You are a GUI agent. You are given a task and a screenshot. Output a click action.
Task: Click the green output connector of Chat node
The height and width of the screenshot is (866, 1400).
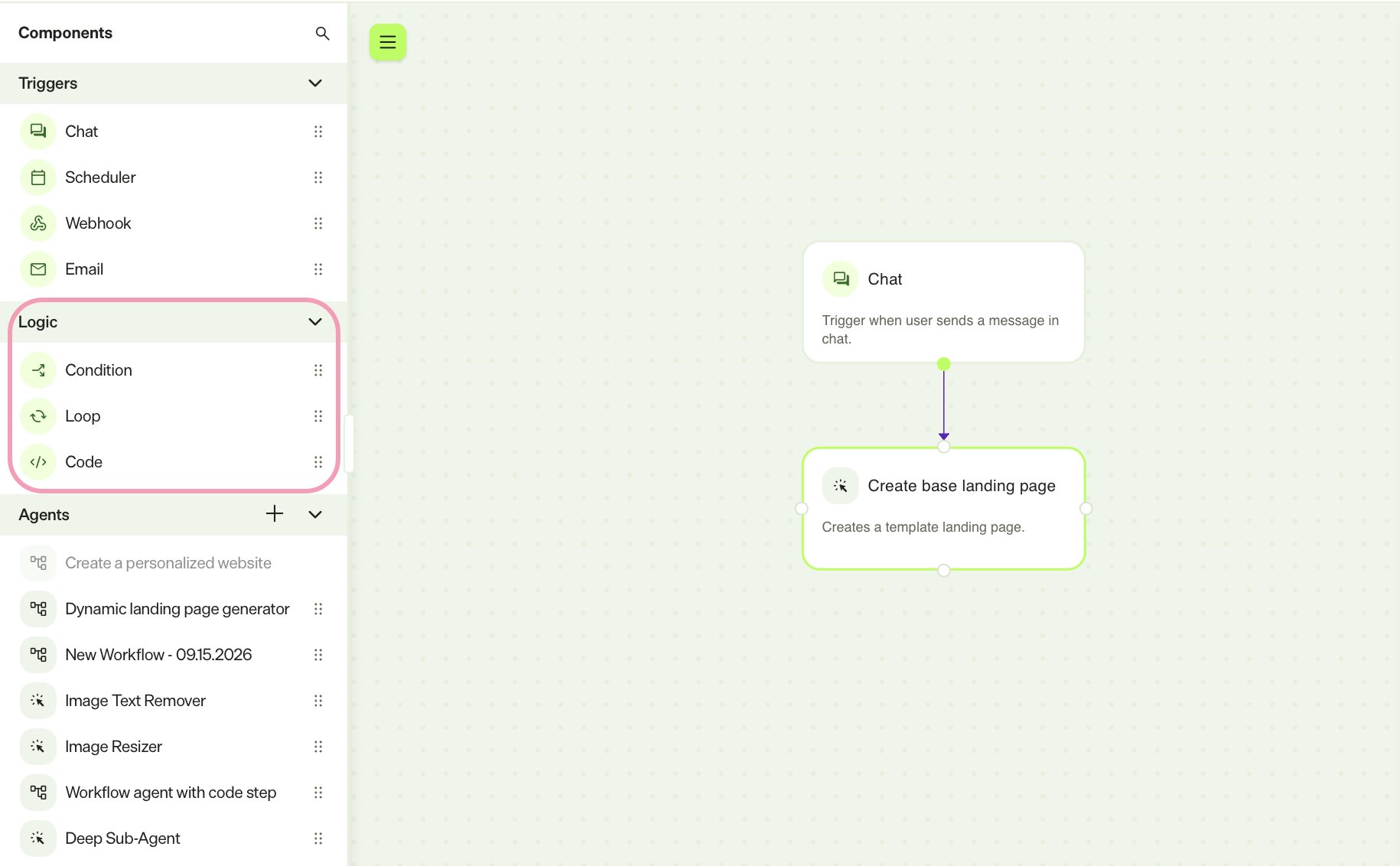tap(943, 364)
